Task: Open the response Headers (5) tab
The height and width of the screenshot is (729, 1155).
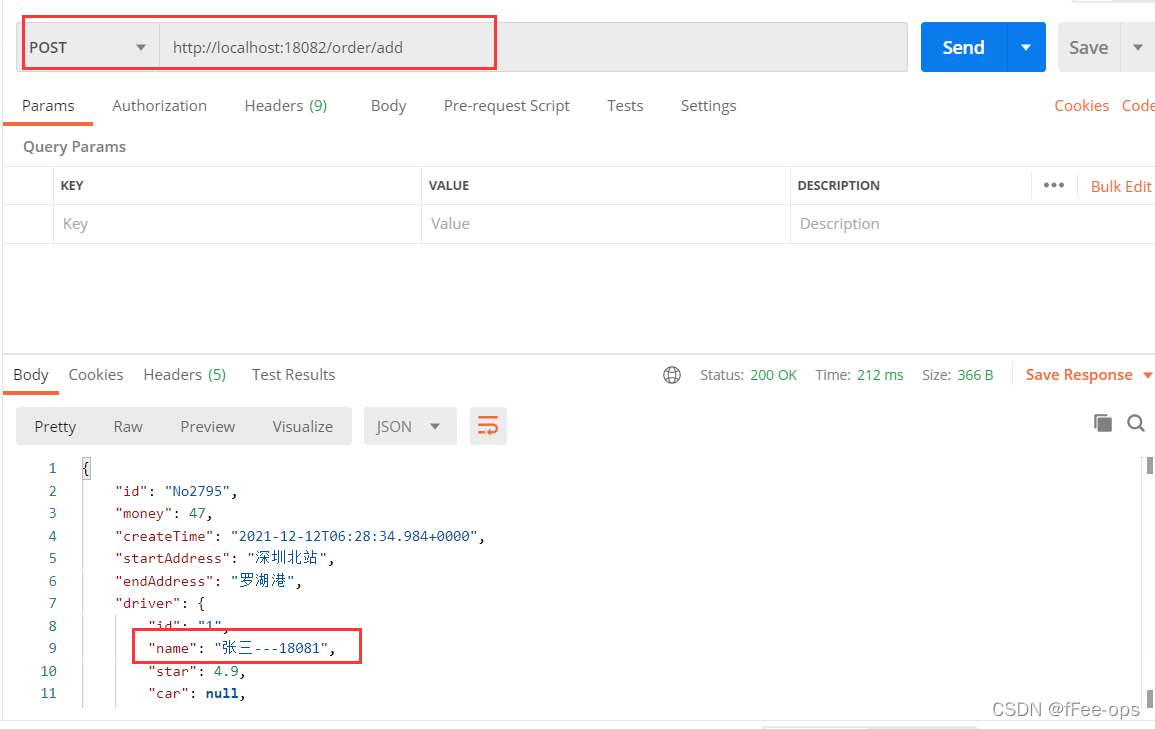Action: coord(184,375)
